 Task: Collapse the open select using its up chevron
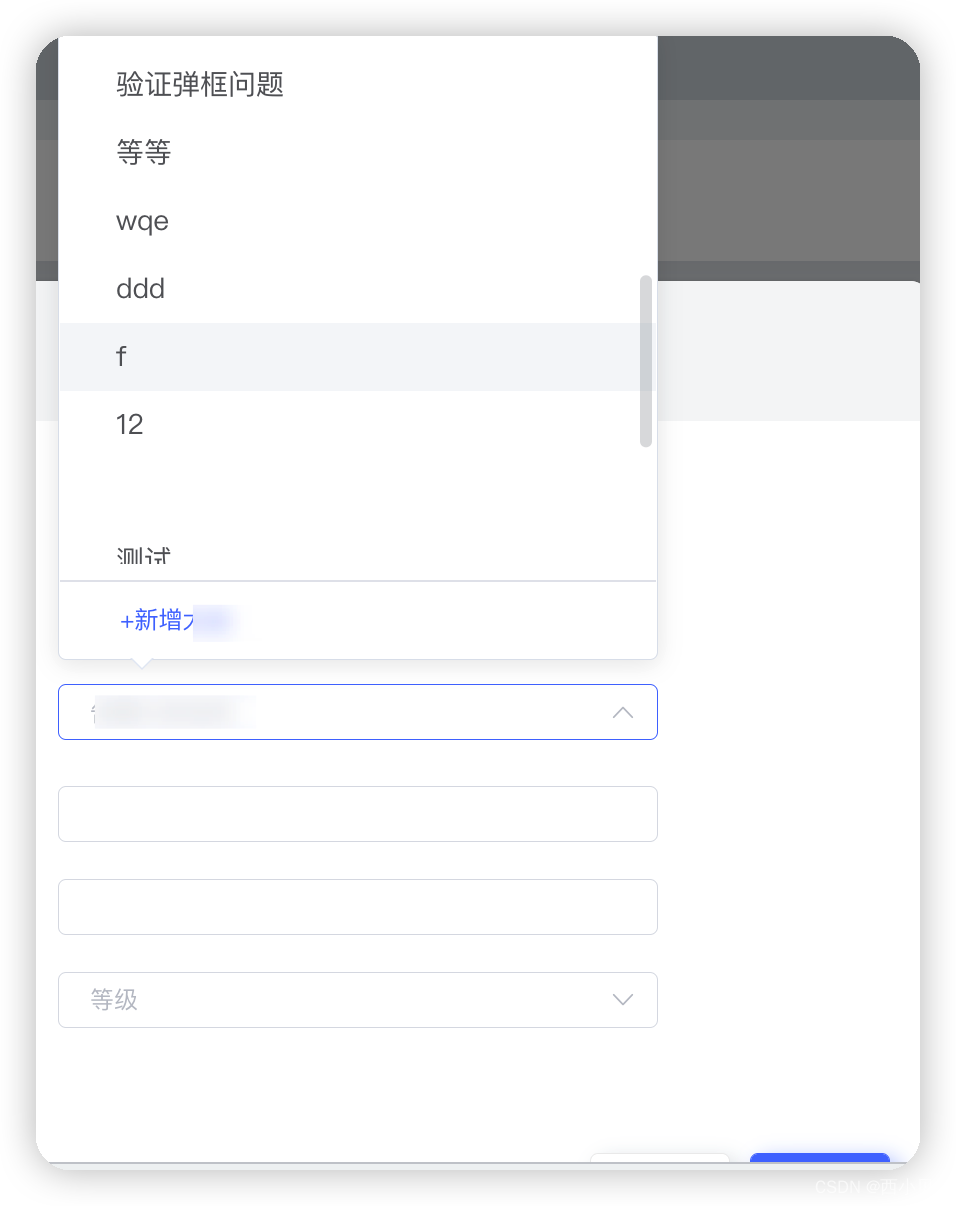[x=622, y=712]
